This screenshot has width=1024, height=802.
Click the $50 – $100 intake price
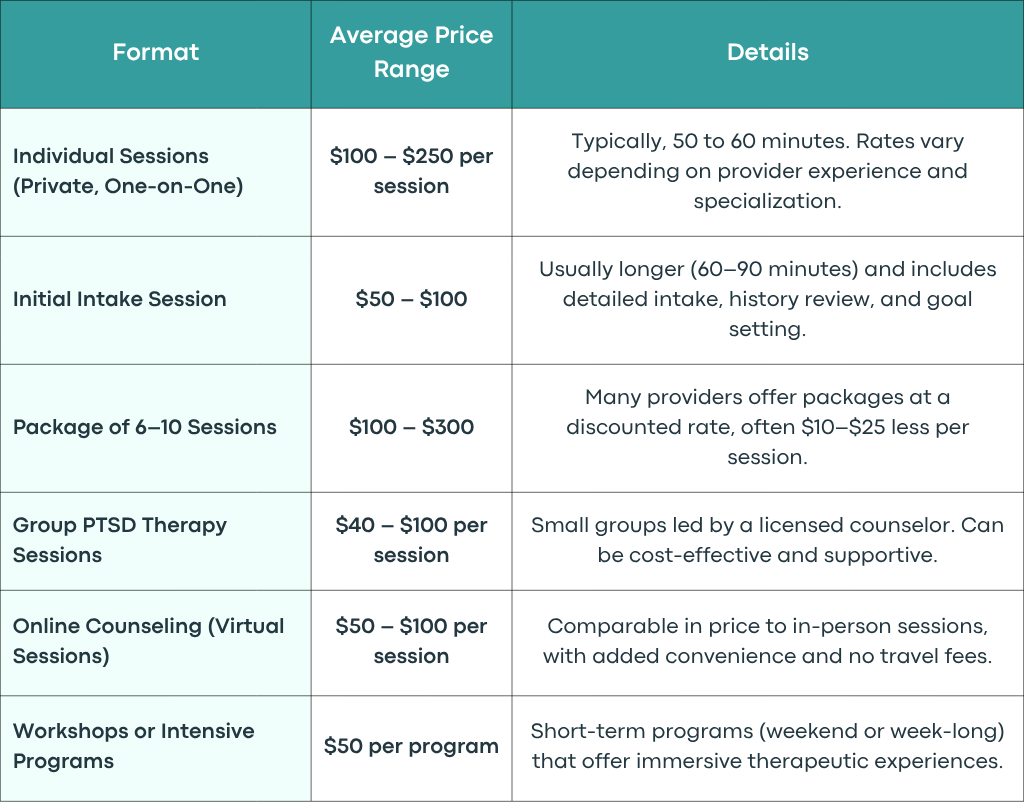[411, 299]
